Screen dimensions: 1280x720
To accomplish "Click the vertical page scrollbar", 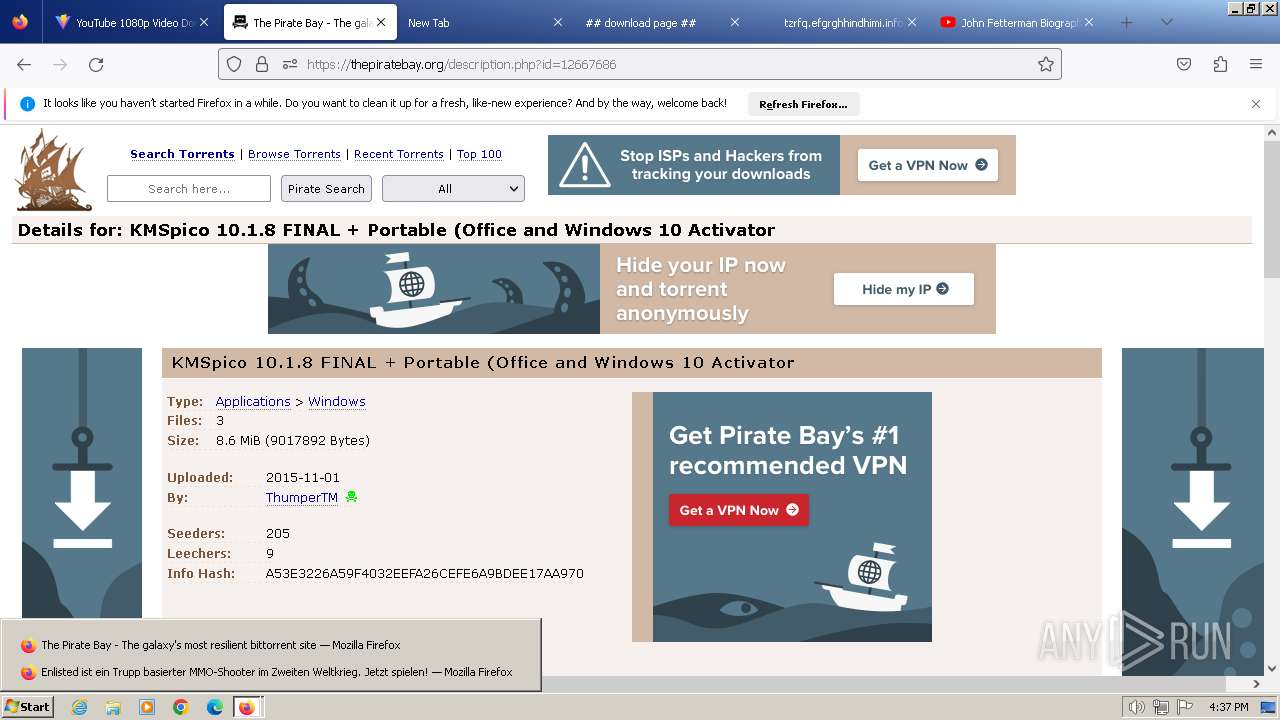I will (x=1272, y=400).
